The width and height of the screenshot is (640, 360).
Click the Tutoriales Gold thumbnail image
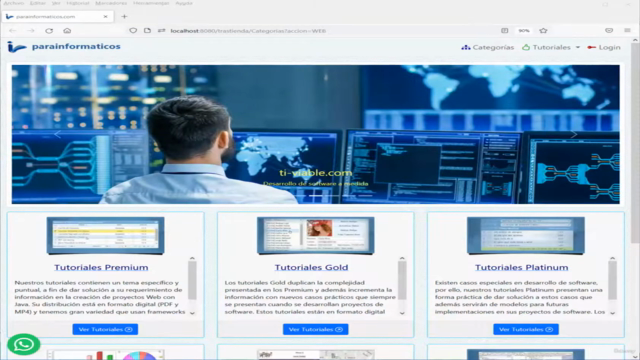tap(316, 236)
